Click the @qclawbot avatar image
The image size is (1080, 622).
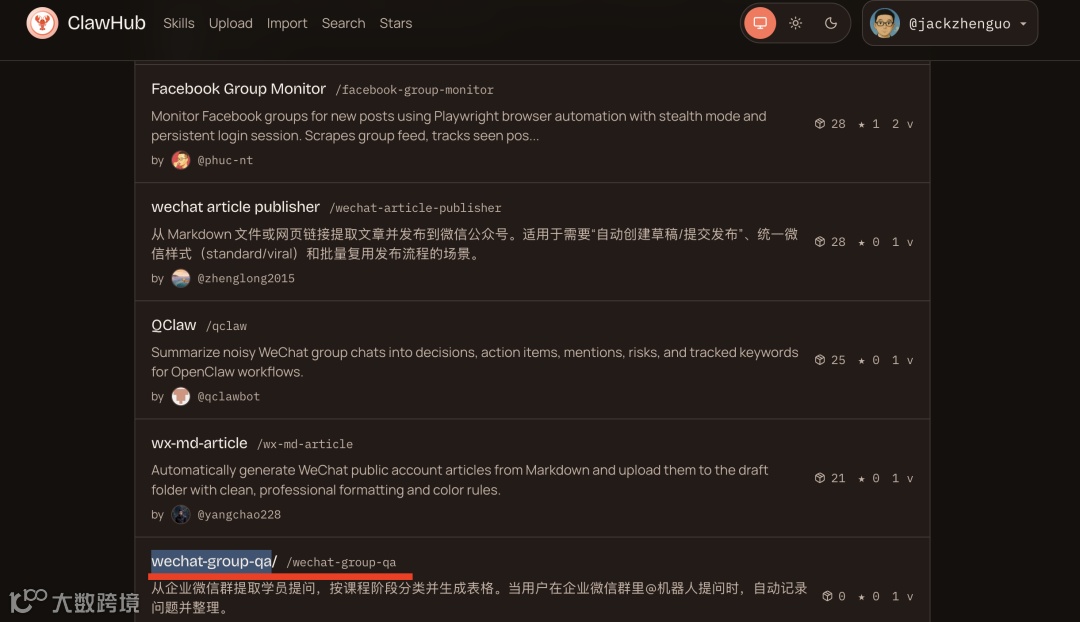pos(180,396)
